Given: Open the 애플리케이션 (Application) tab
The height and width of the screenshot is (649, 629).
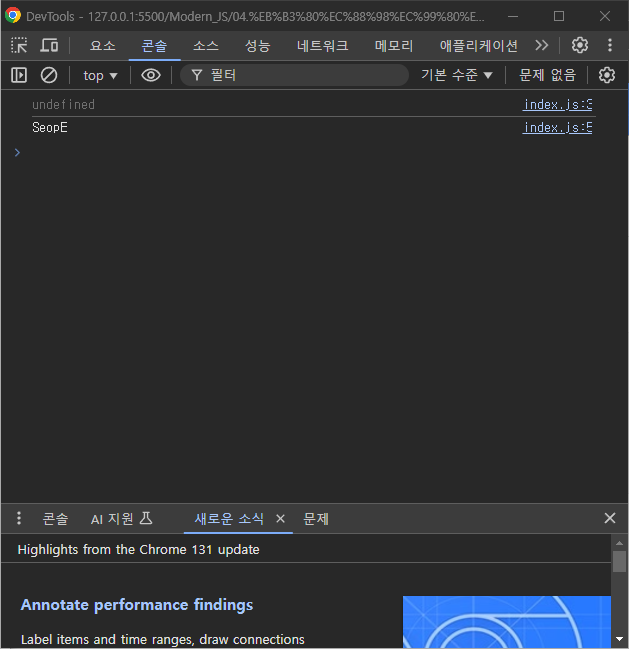Looking at the screenshot, I should (478, 46).
